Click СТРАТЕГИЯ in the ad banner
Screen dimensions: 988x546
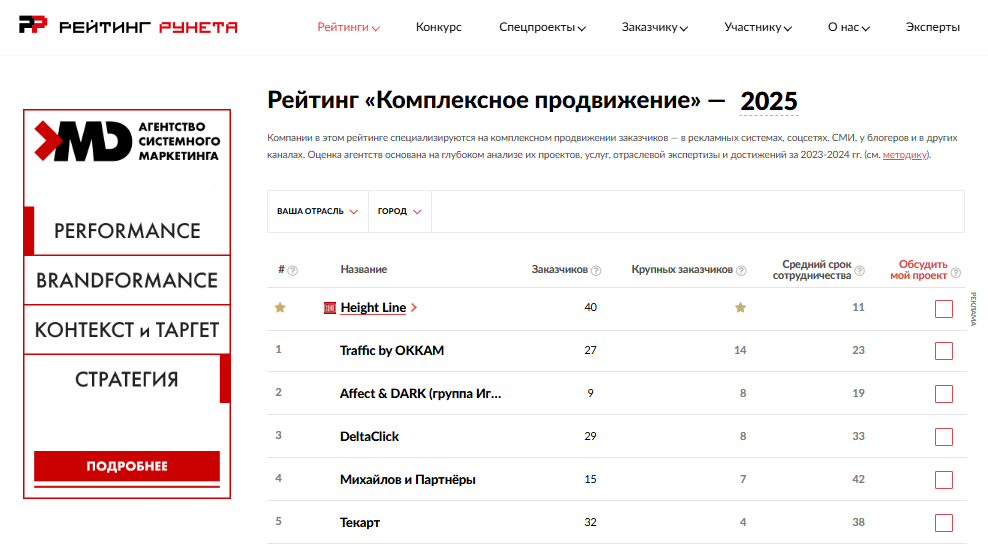pos(127,379)
